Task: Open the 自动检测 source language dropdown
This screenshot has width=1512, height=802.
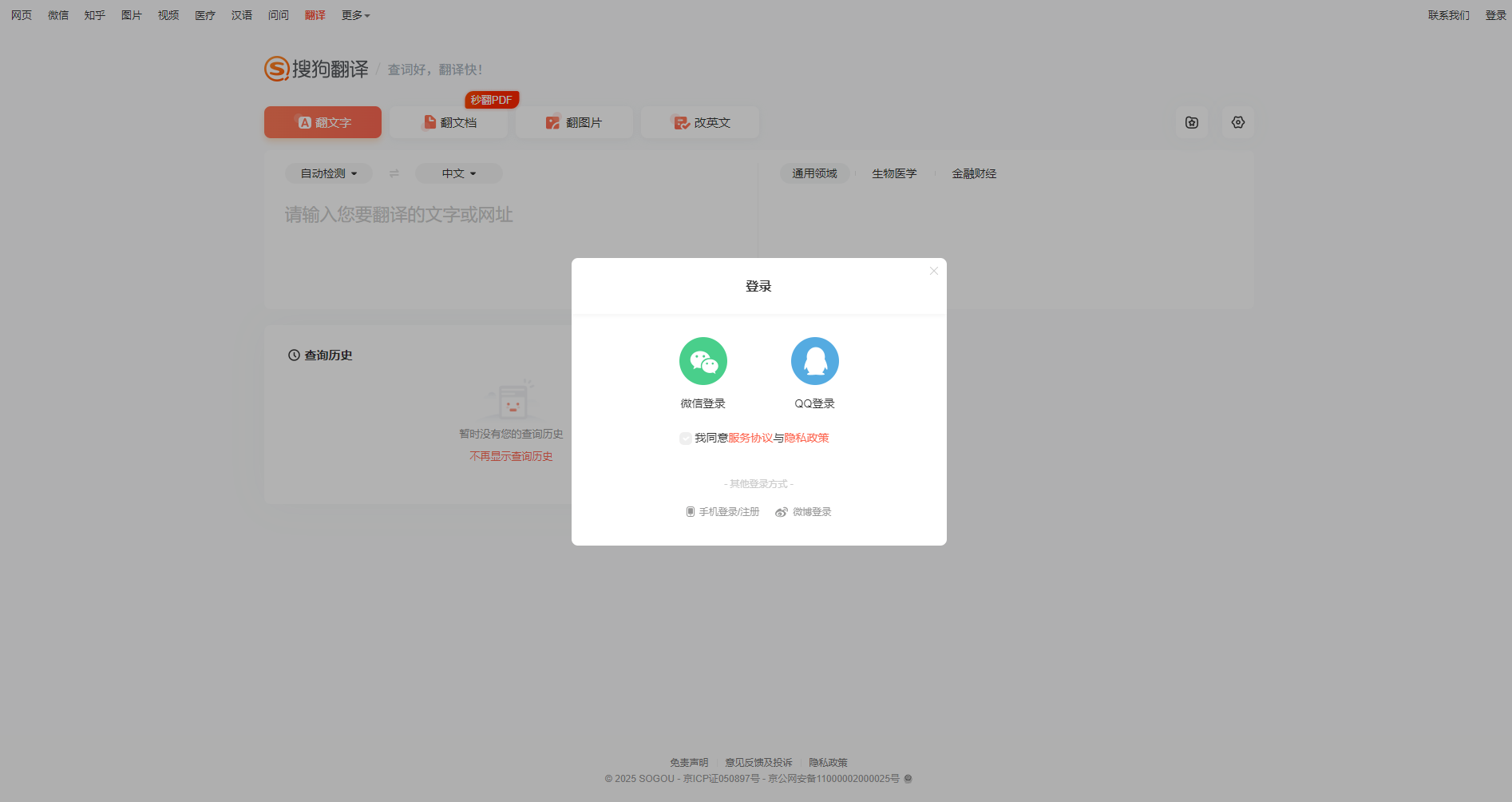Action: (x=327, y=173)
